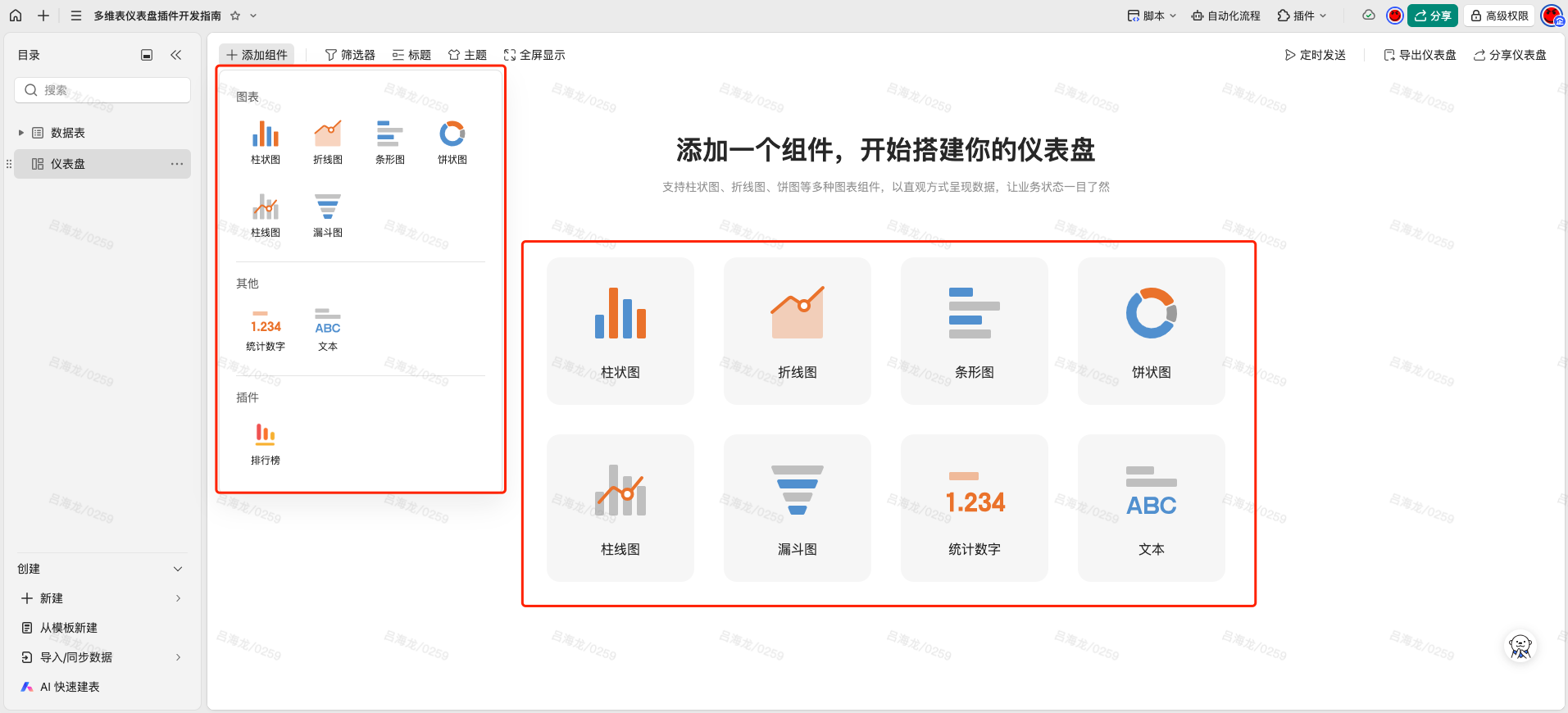Open the 脚本 dropdown menu
This screenshot has width=1568, height=713.
1152,16
